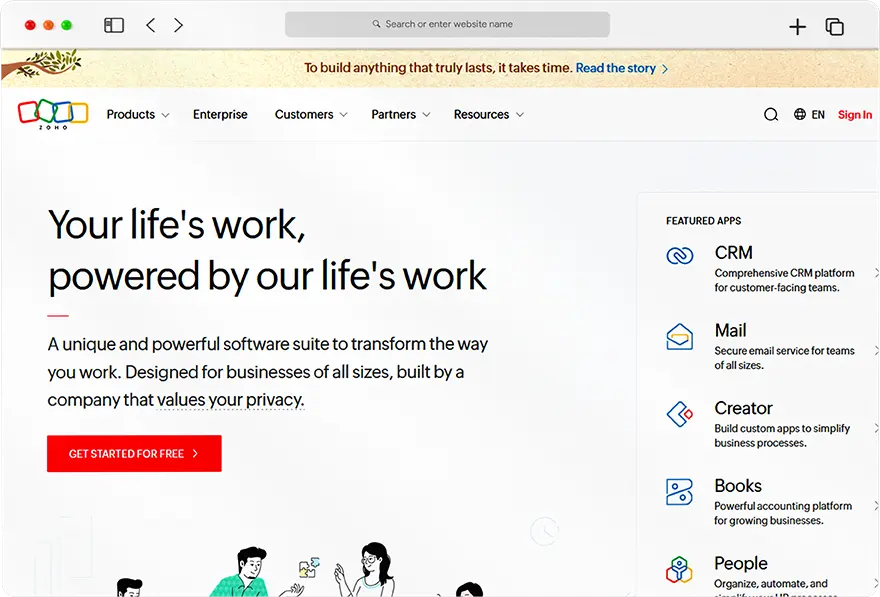Select the Mail envelope icon

click(679, 337)
